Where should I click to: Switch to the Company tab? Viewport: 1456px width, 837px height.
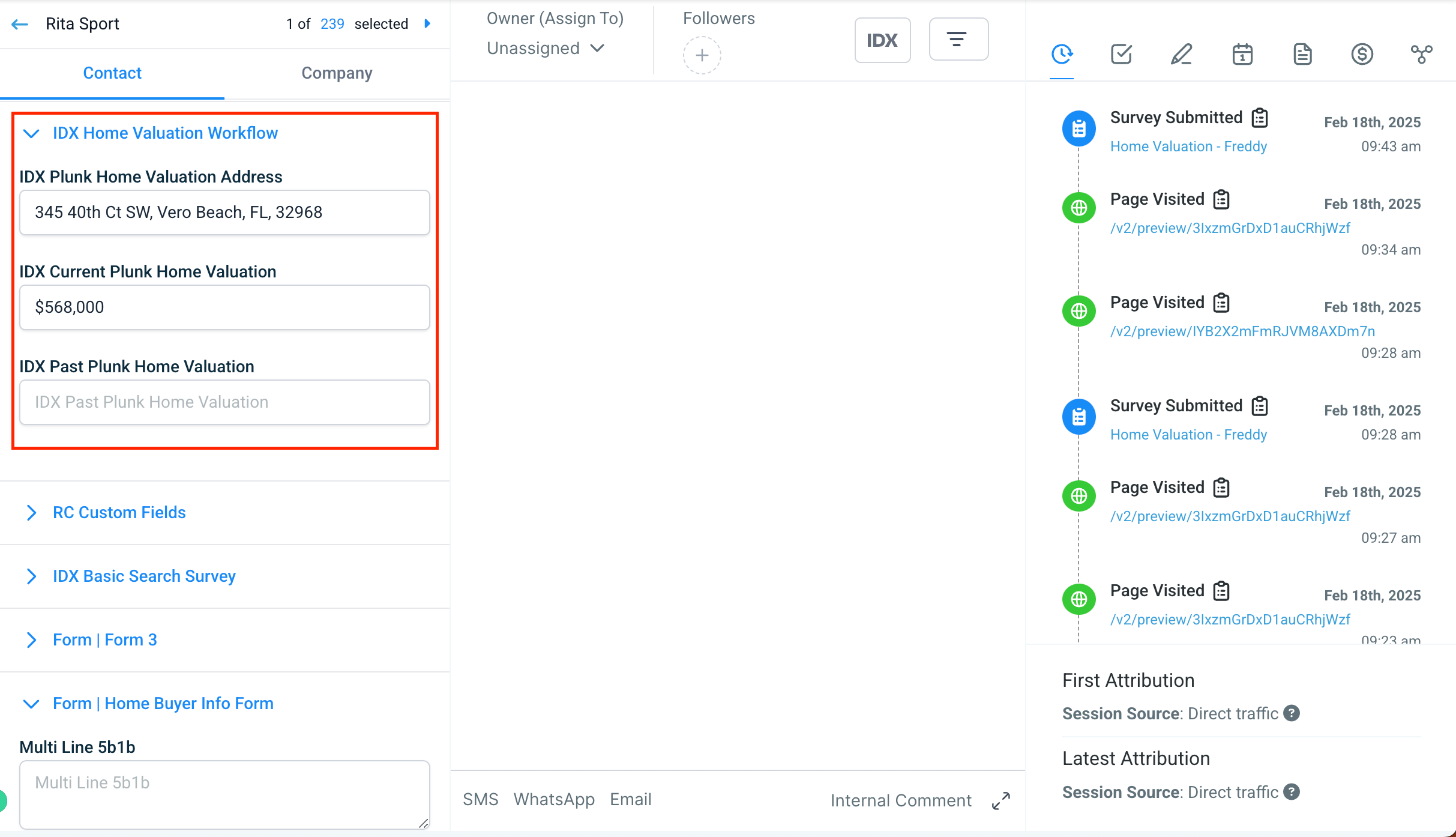(x=337, y=73)
